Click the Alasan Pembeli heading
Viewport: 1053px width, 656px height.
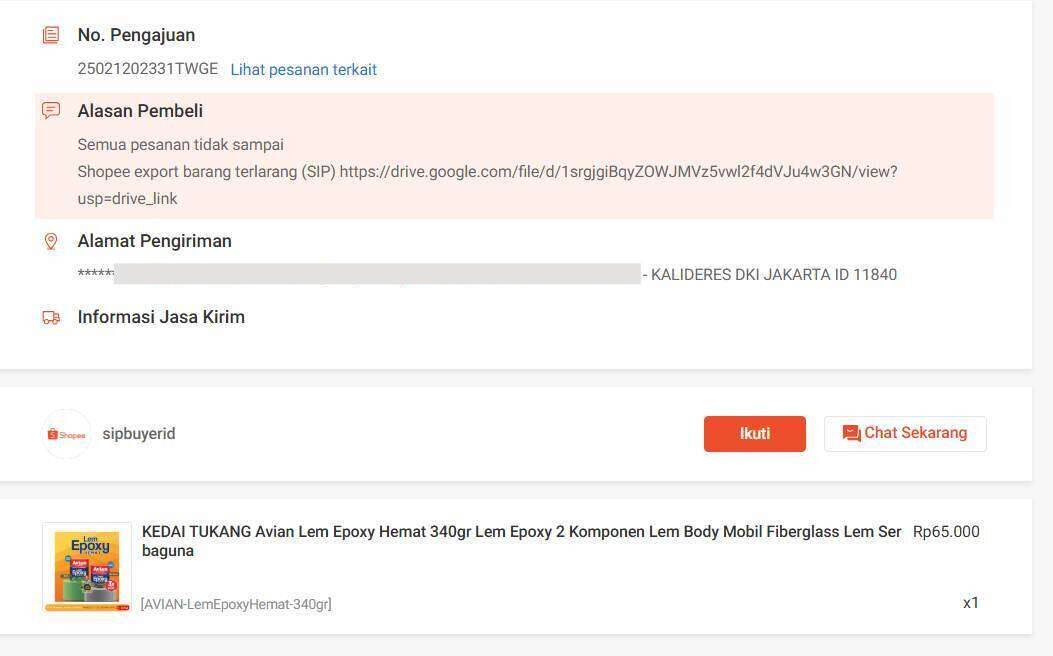click(x=140, y=111)
